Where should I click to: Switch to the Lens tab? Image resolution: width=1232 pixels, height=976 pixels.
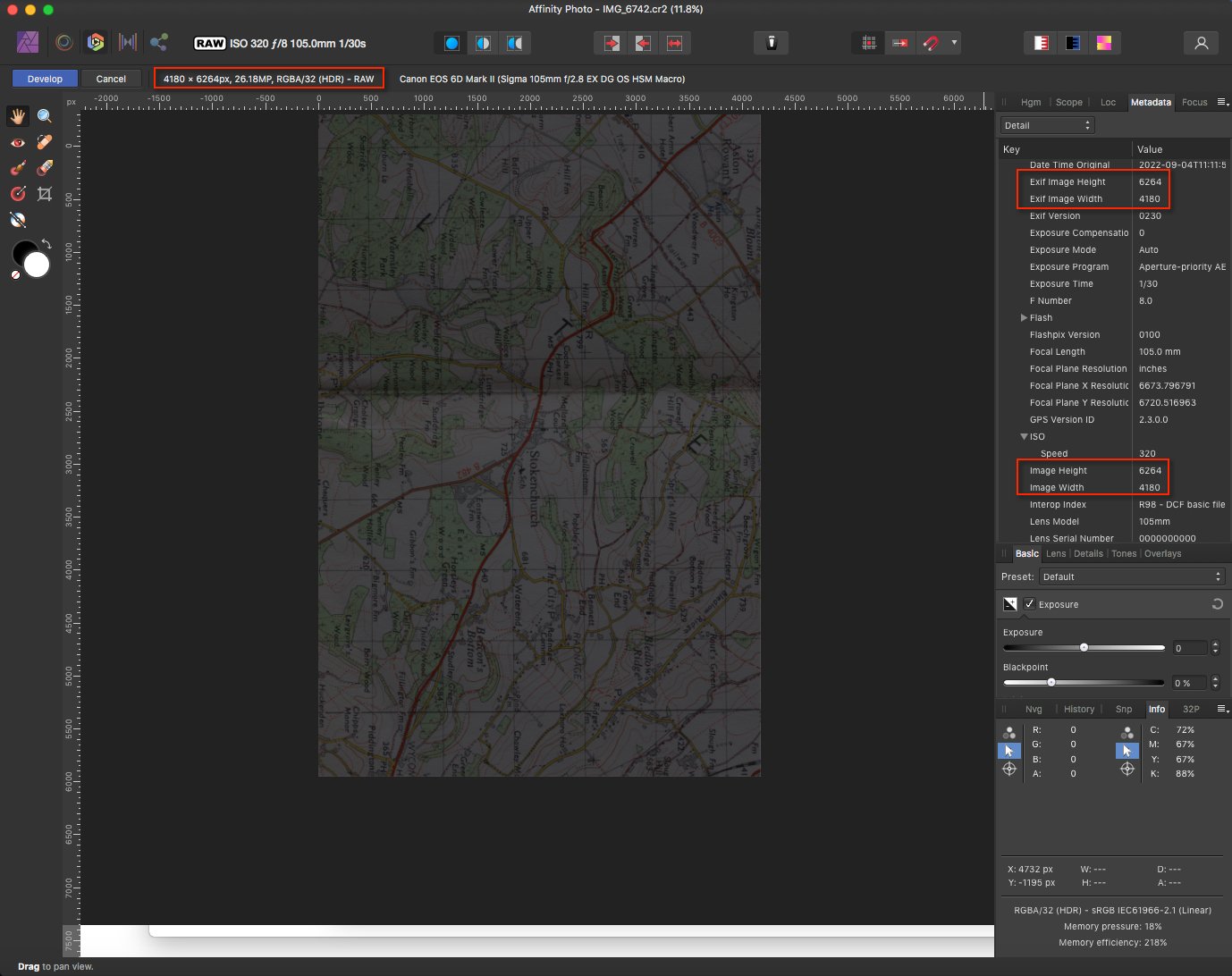point(1056,553)
